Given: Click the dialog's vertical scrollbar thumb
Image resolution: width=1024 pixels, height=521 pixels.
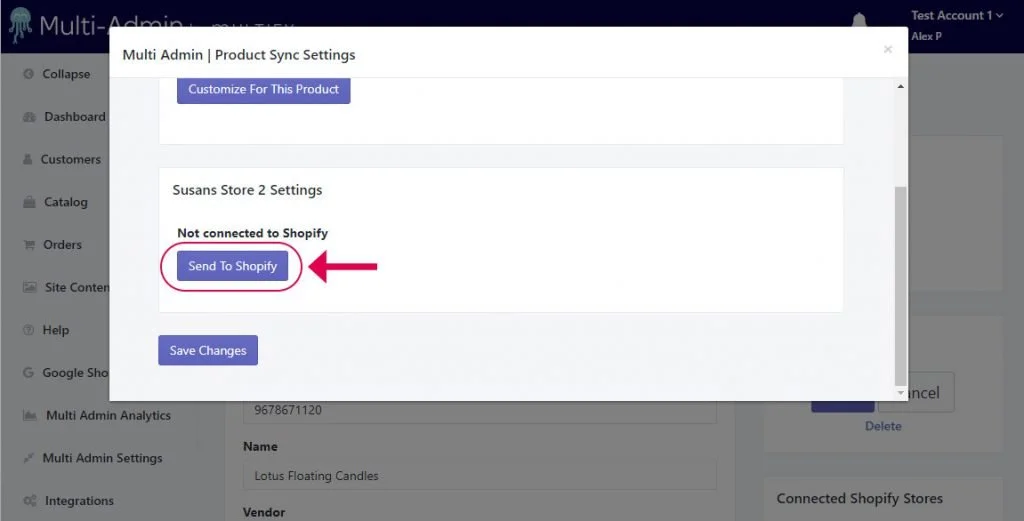Looking at the screenshot, I should pos(901,286).
